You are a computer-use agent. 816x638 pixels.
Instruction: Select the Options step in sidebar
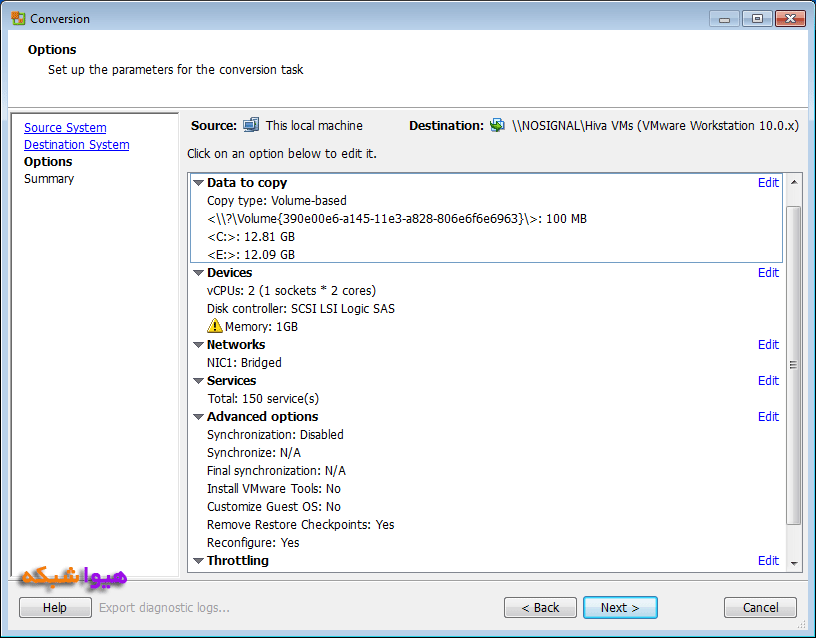[x=48, y=161]
